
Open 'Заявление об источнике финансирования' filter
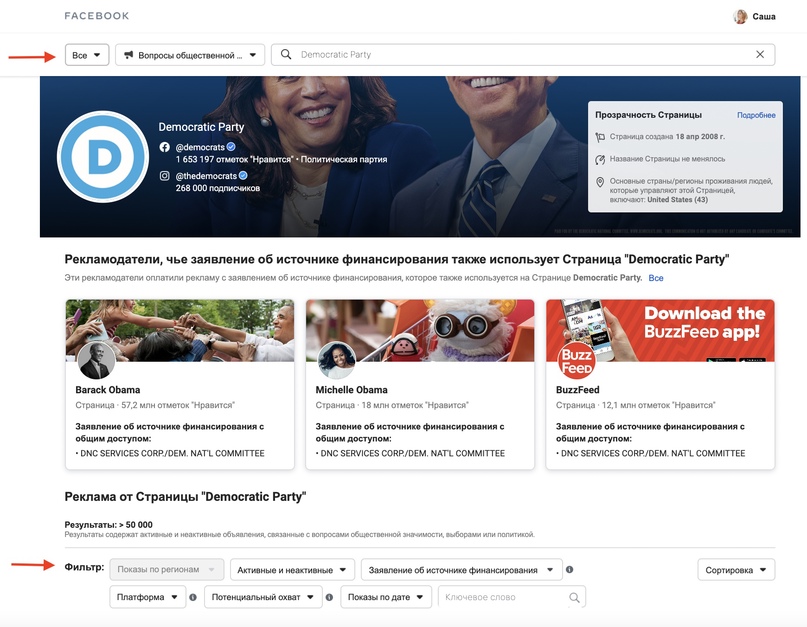pos(462,570)
